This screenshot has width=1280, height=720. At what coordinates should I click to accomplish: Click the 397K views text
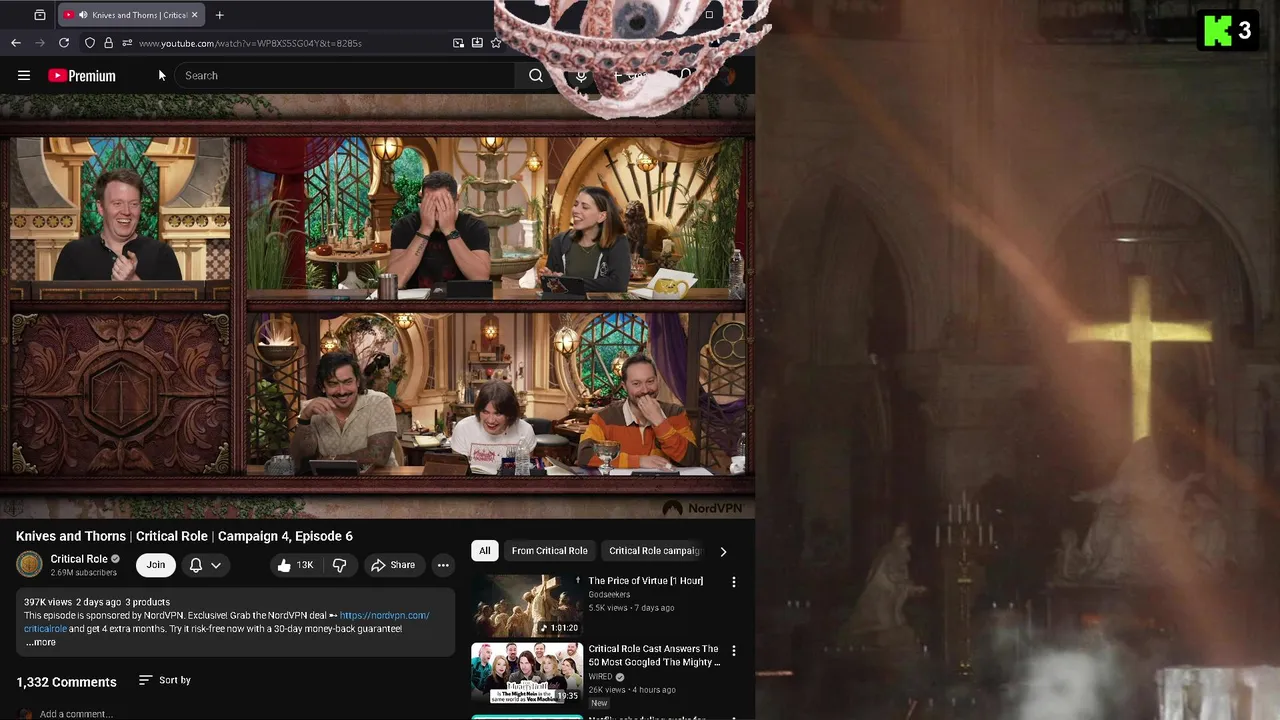coord(48,602)
